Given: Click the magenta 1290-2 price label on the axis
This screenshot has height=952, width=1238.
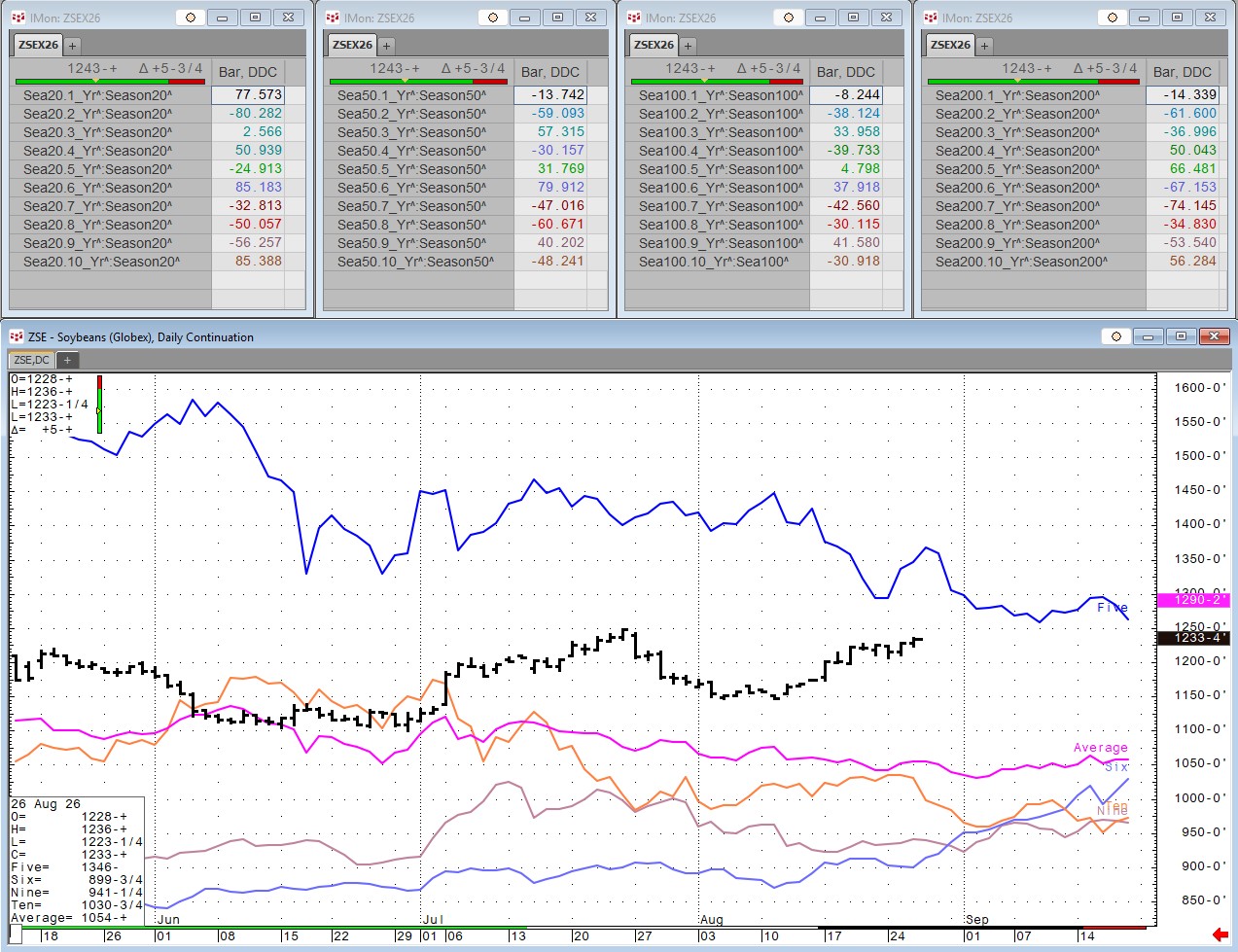Looking at the screenshot, I should pyautogui.click(x=1194, y=600).
